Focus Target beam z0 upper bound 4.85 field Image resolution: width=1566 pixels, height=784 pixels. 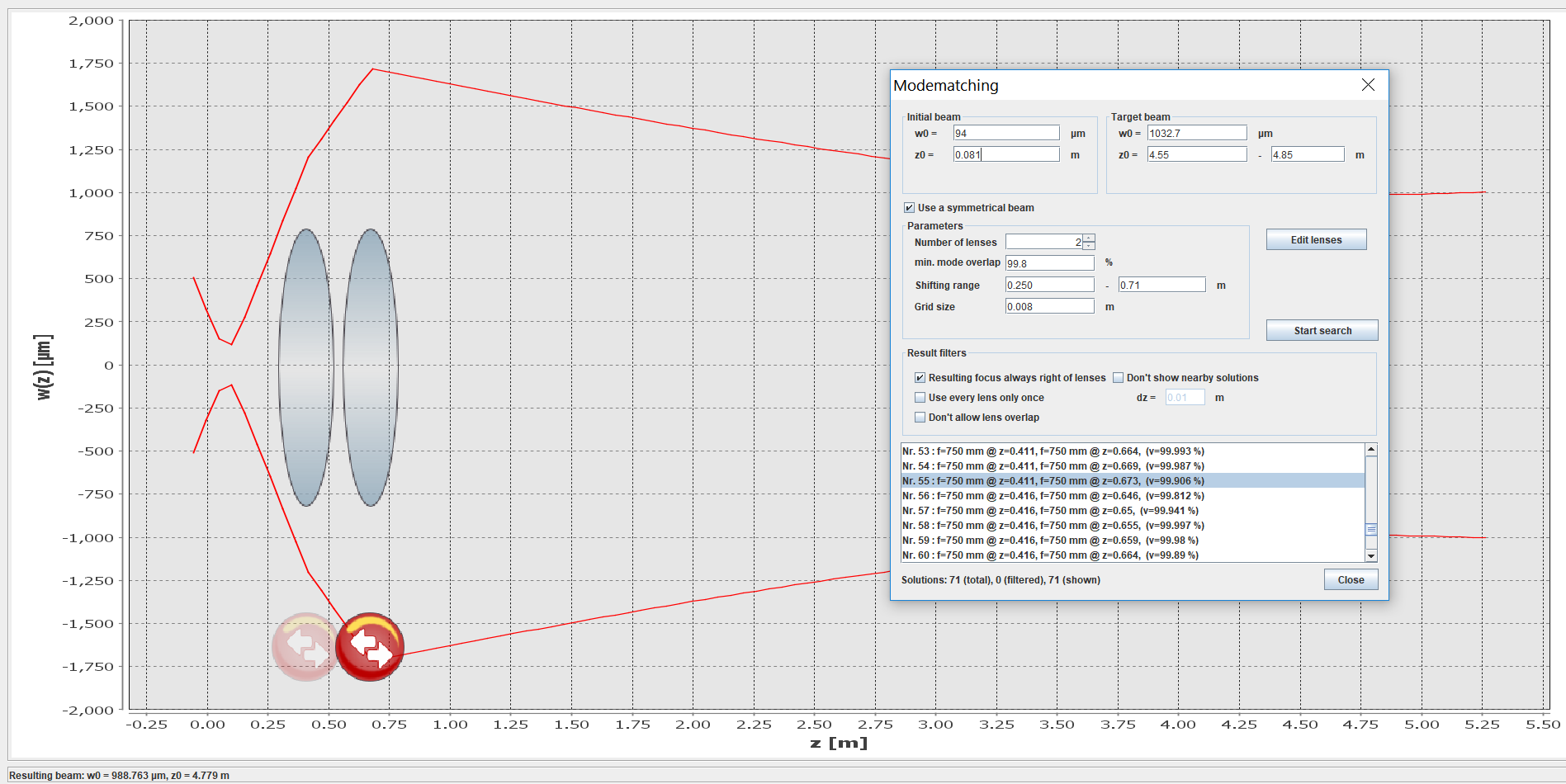click(x=1308, y=154)
